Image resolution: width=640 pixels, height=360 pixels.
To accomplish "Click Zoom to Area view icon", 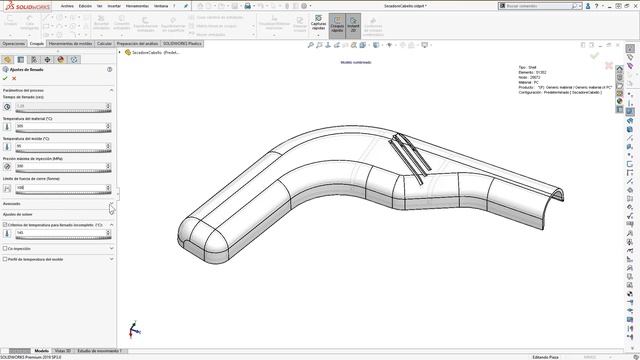I will pos(319,45).
